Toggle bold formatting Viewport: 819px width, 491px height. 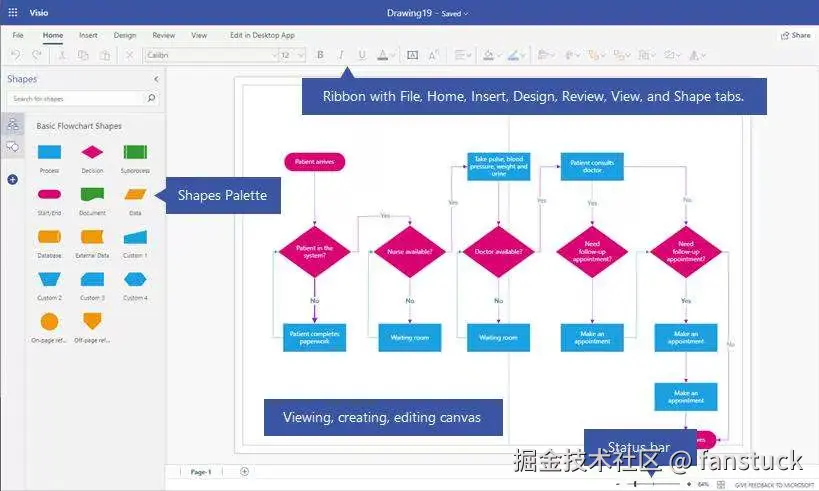click(320, 55)
